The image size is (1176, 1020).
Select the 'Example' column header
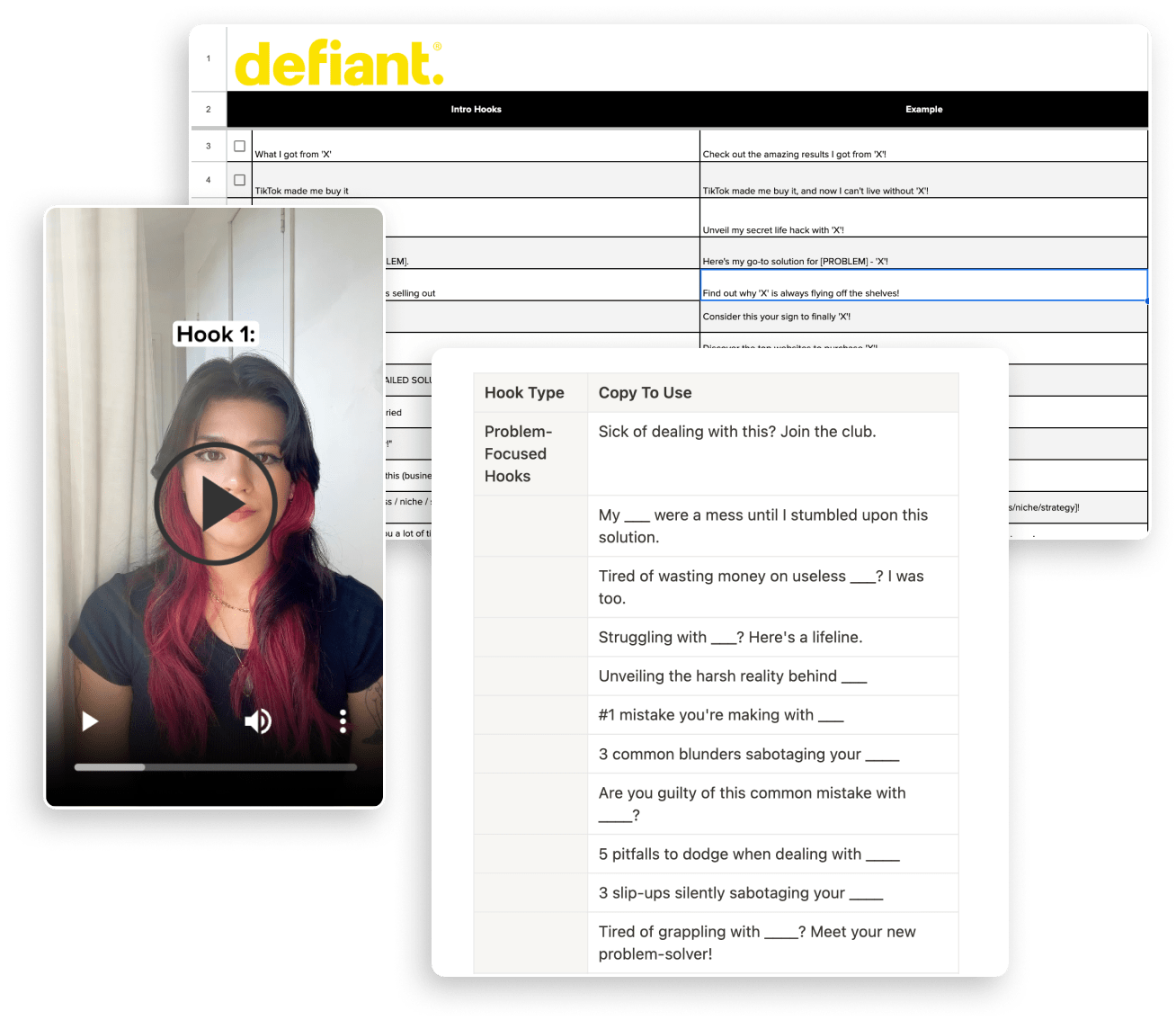[x=924, y=109]
